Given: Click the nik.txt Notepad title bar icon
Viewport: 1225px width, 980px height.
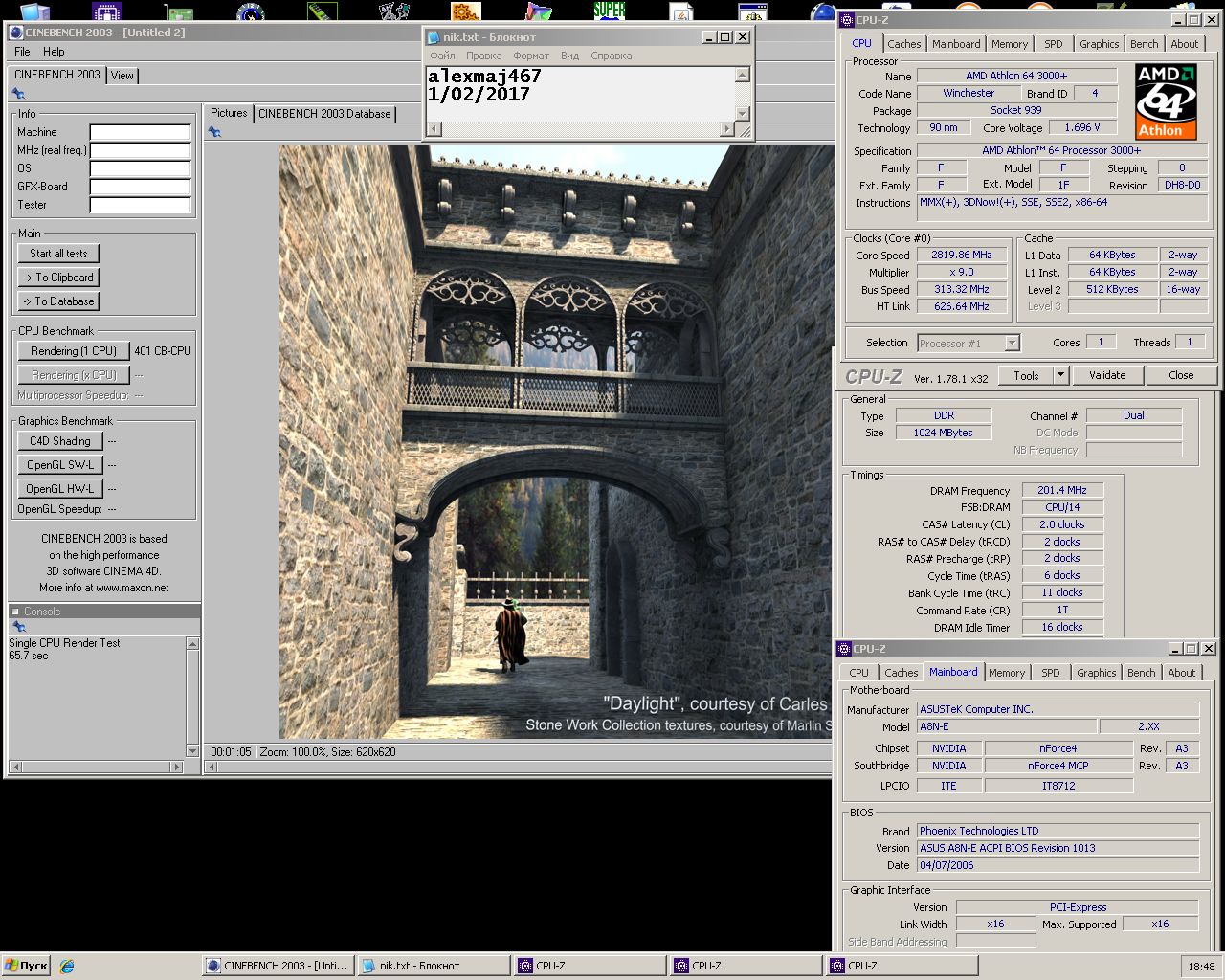Looking at the screenshot, I should pos(434,36).
